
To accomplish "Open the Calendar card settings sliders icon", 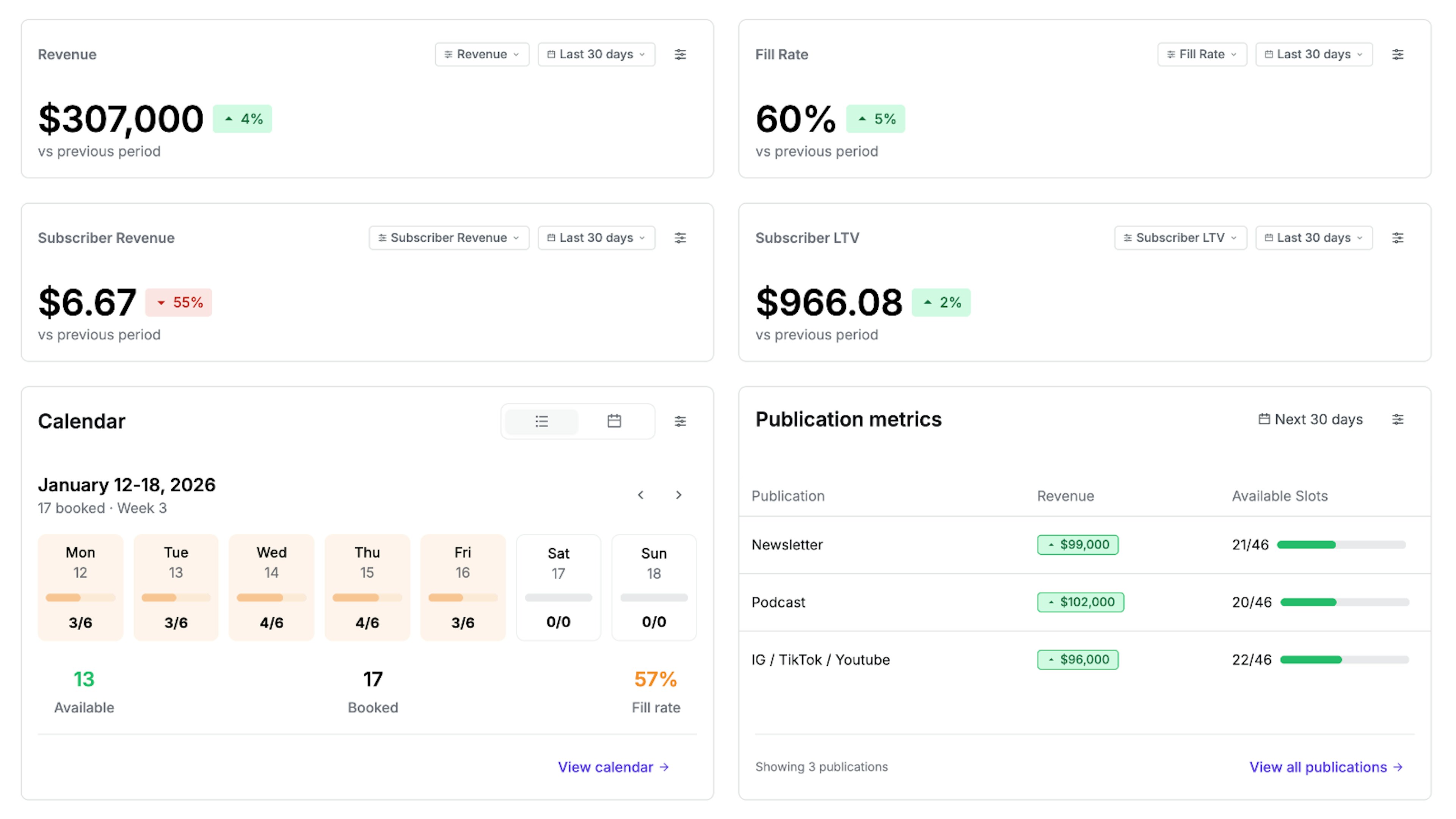I will pyautogui.click(x=681, y=420).
